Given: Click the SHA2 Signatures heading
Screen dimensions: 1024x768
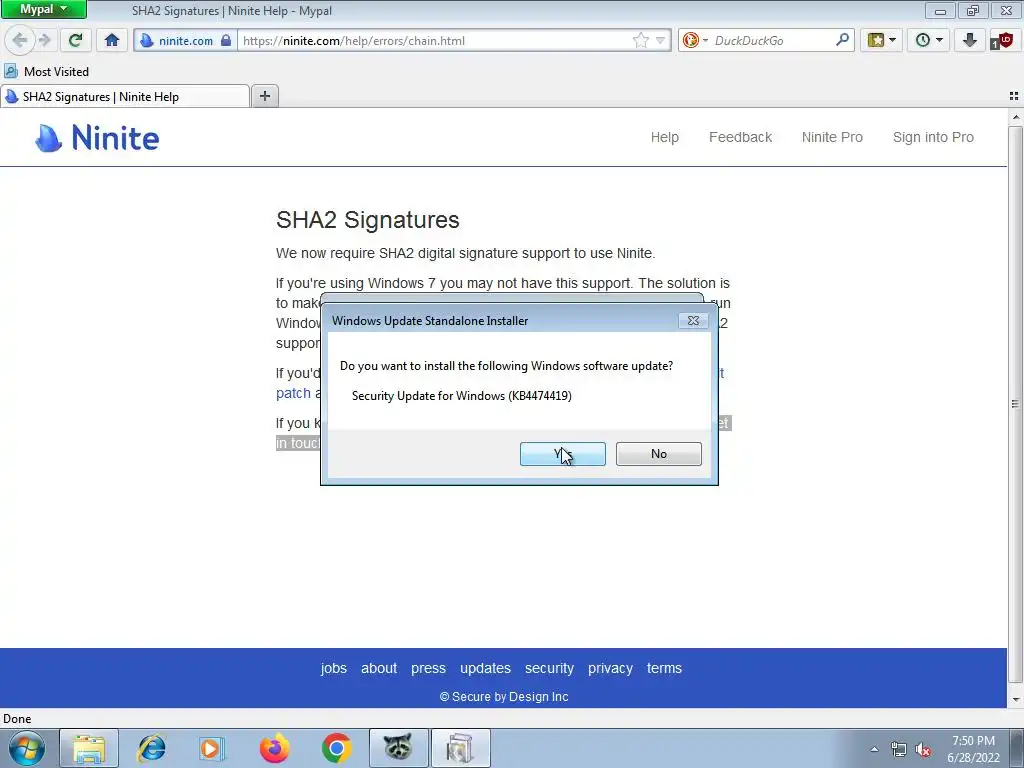Looking at the screenshot, I should pos(368,220).
